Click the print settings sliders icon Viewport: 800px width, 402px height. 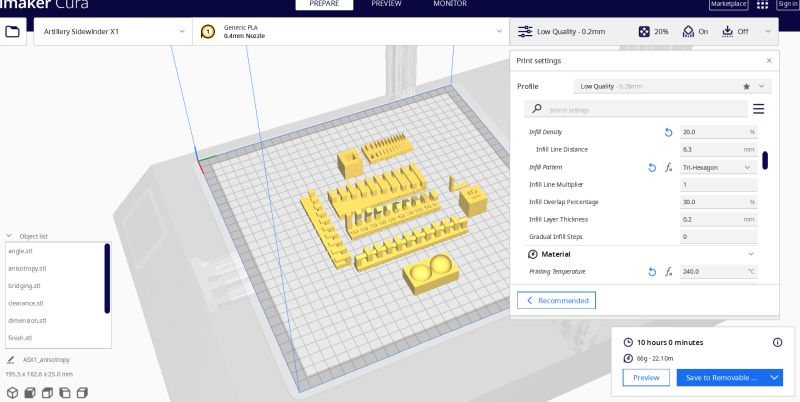(x=525, y=32)
